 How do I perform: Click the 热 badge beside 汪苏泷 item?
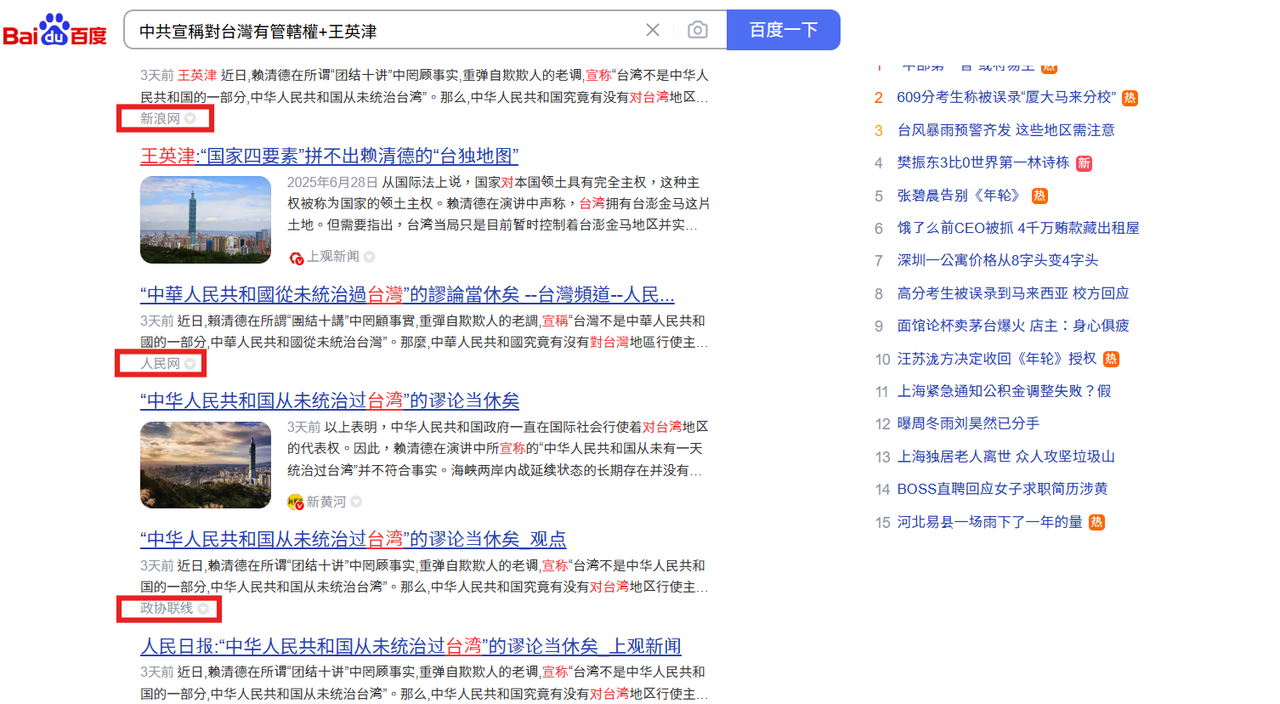(x=1111, y=359)
